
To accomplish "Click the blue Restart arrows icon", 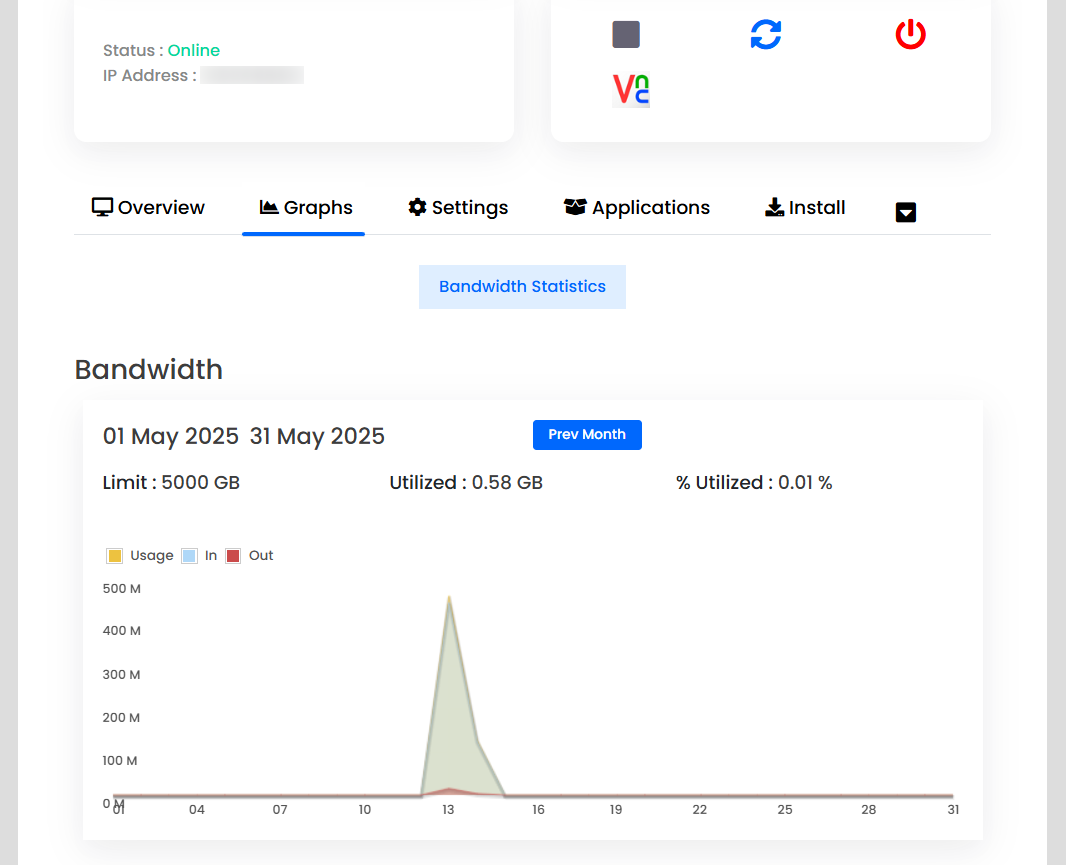I will pos(766,35).
